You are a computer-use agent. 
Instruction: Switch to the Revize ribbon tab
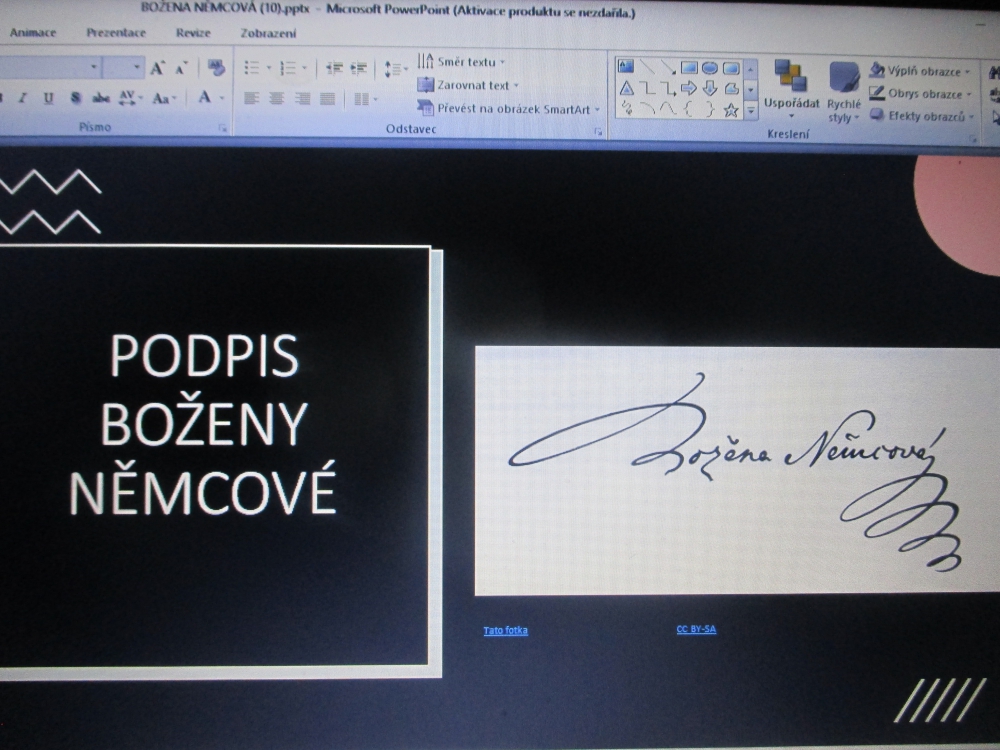(193, 33)
